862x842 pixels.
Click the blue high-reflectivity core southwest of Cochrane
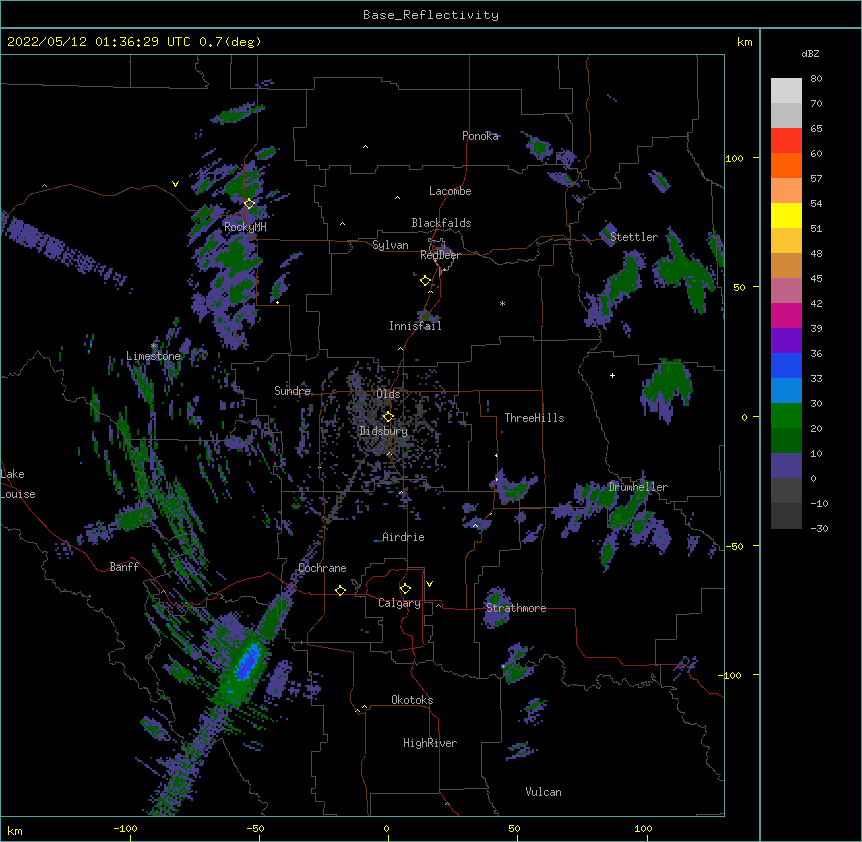pos(248,662)
